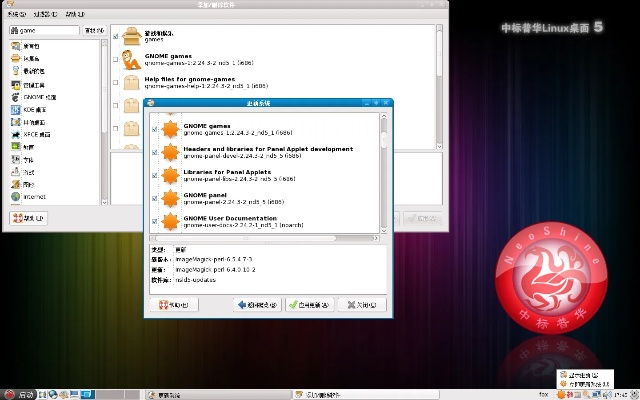Uncheck the GNOME User Documentation update checkbox
Viewport: 640px width, 400px height.
(x=154, y=222)
